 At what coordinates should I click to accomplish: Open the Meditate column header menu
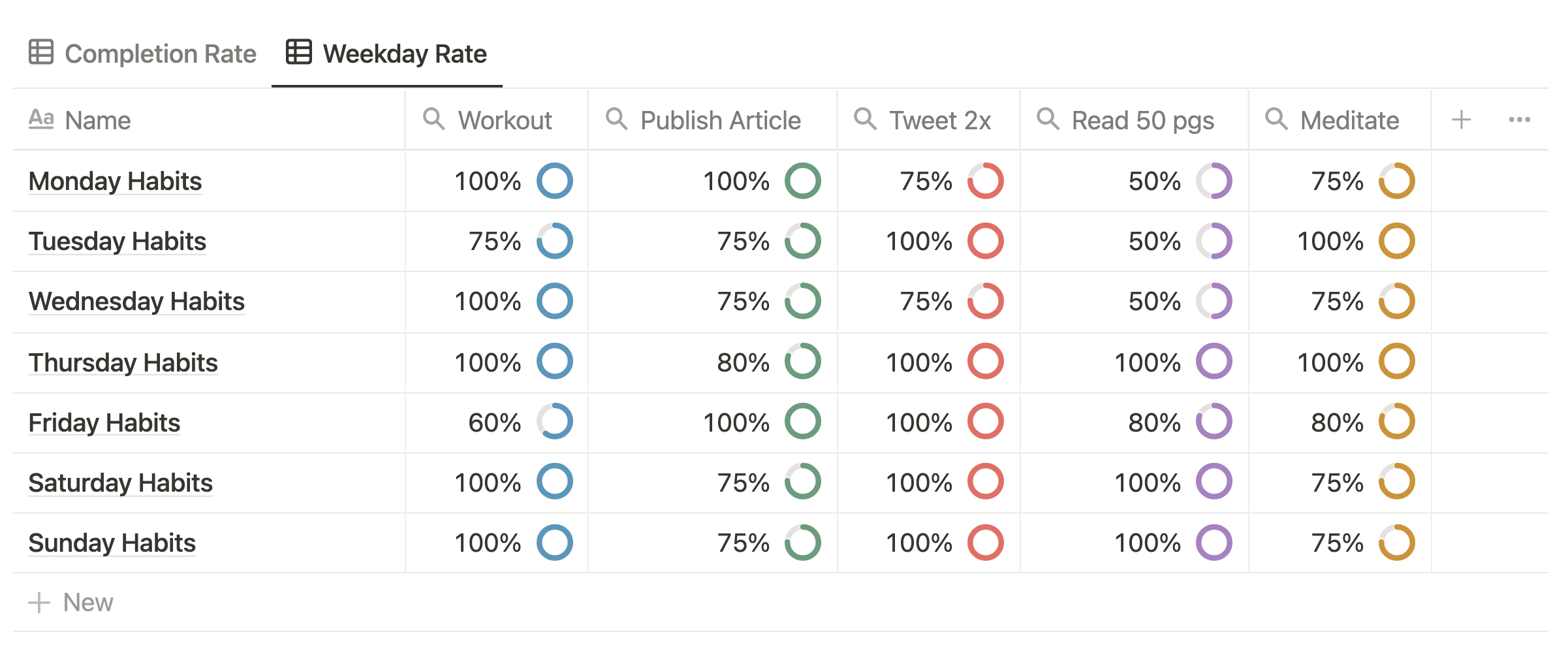point(1340,120)
